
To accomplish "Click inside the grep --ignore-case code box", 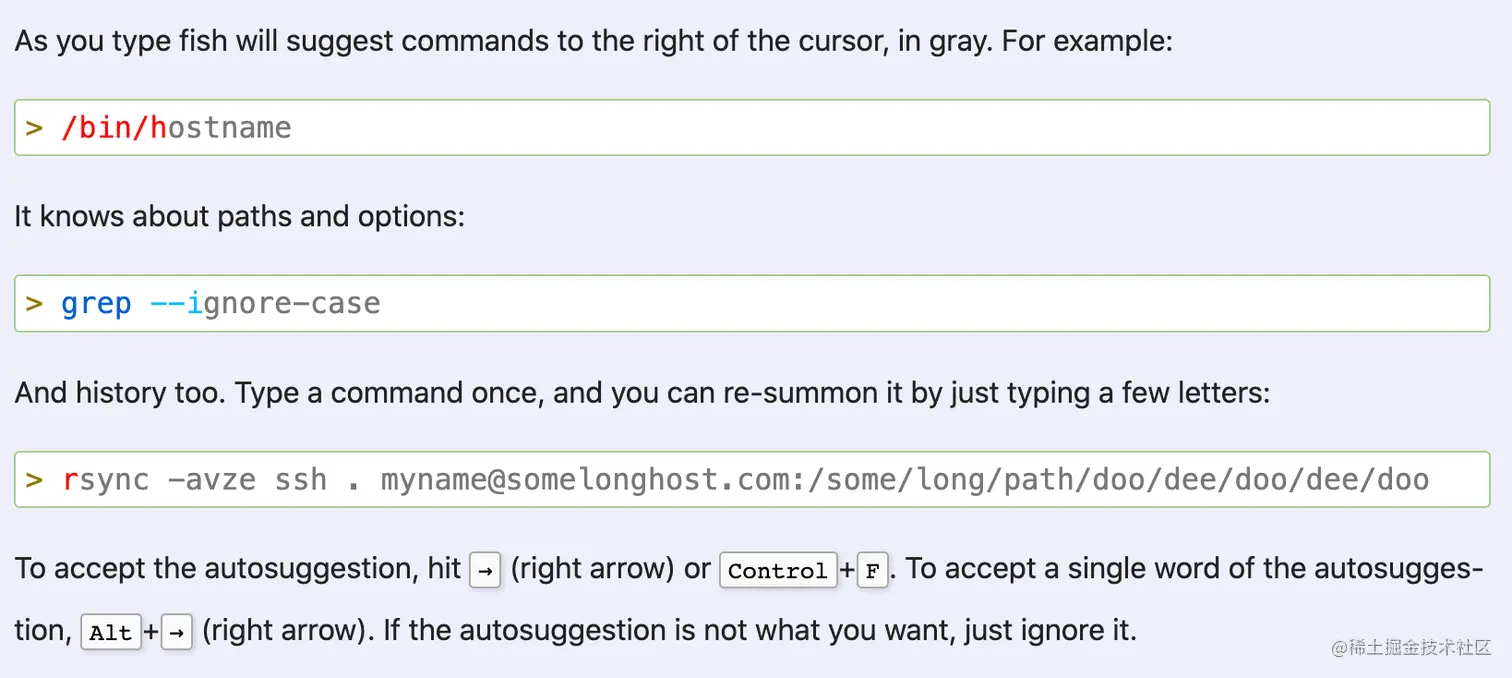I will pos(752,303).
